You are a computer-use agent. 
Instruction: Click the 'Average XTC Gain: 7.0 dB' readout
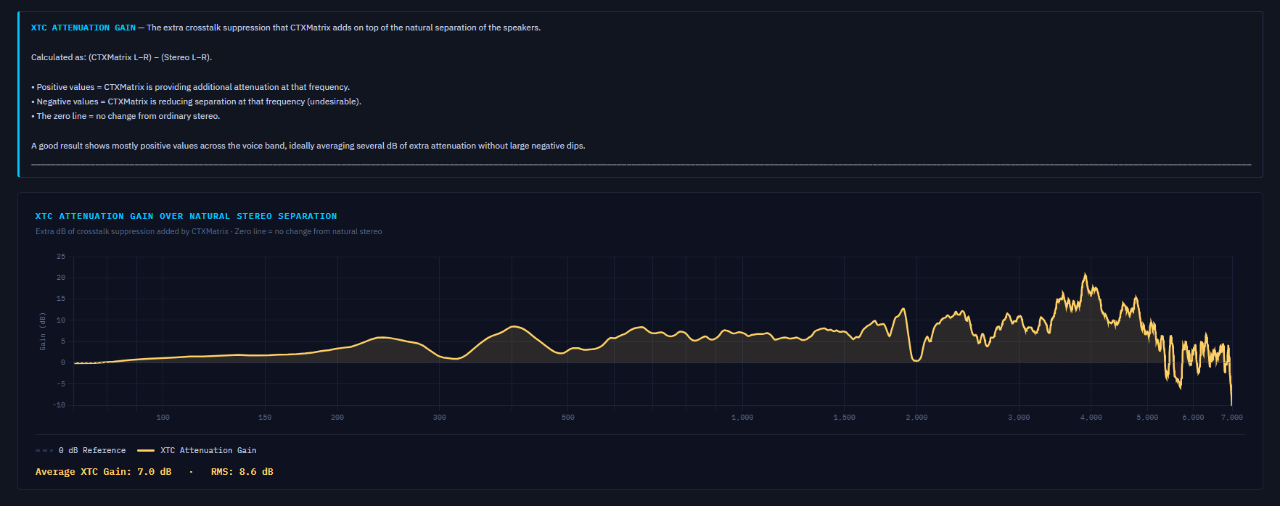[x=103, y=471]
